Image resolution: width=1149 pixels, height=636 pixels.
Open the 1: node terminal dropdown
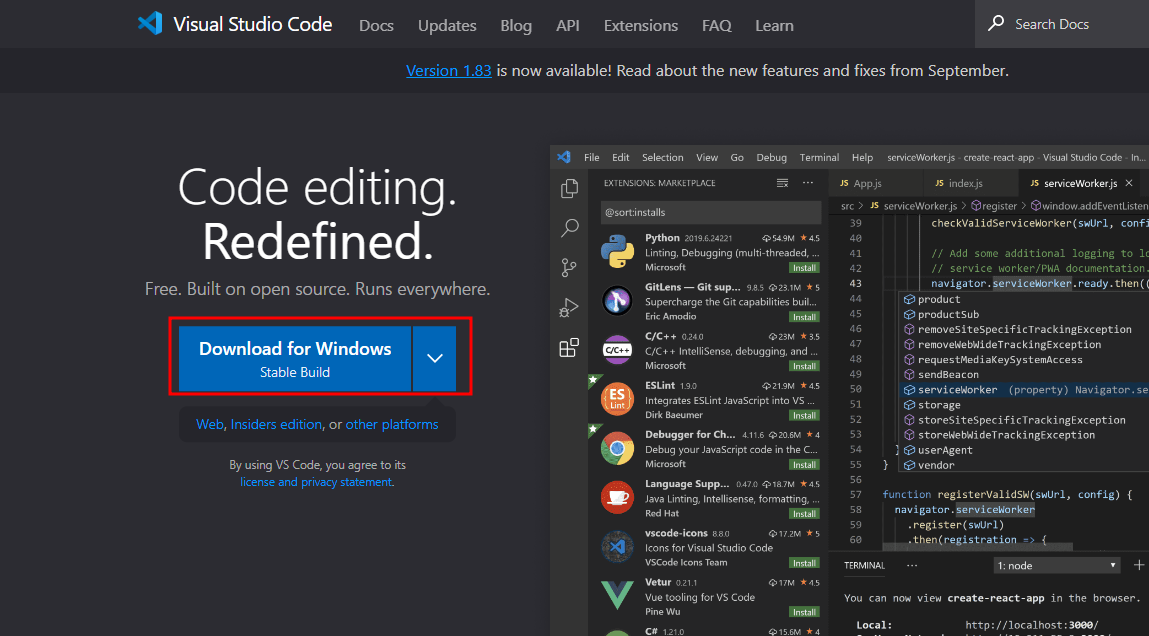[1057, 565]
